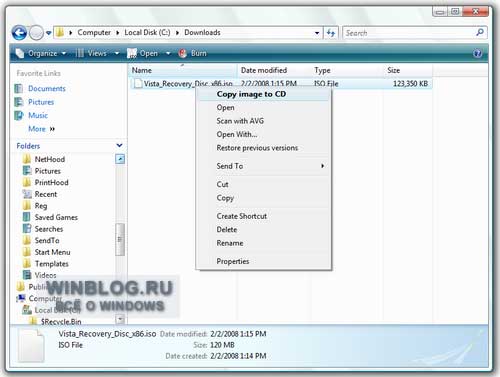The image size is (500, 377).
Task: Sort by Date modified column header
Action: click(274, 70)
